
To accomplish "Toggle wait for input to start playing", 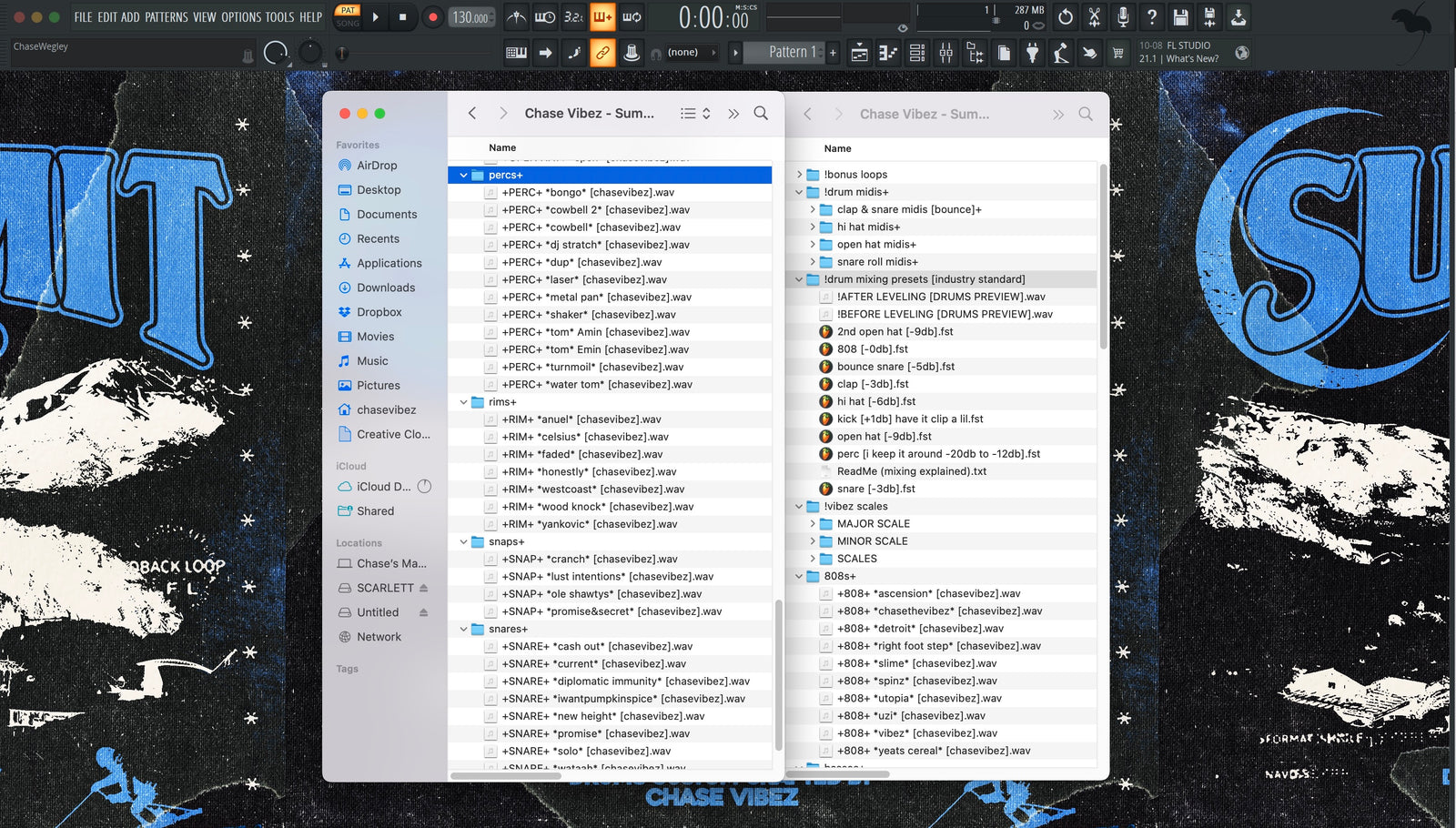I will coord(545,17).
